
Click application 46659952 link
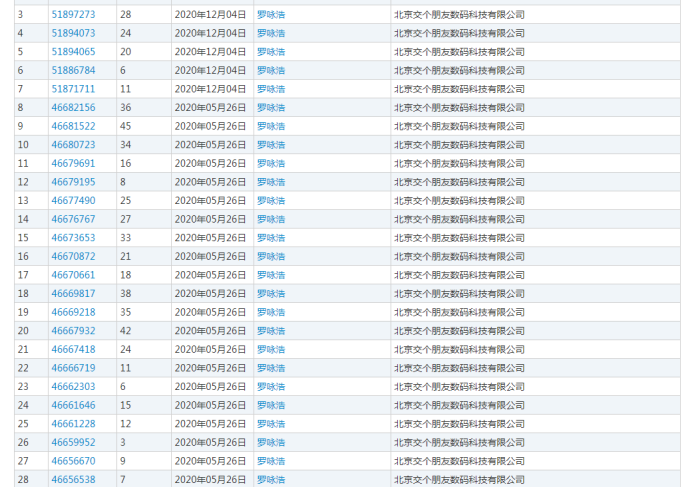[73, 442]
